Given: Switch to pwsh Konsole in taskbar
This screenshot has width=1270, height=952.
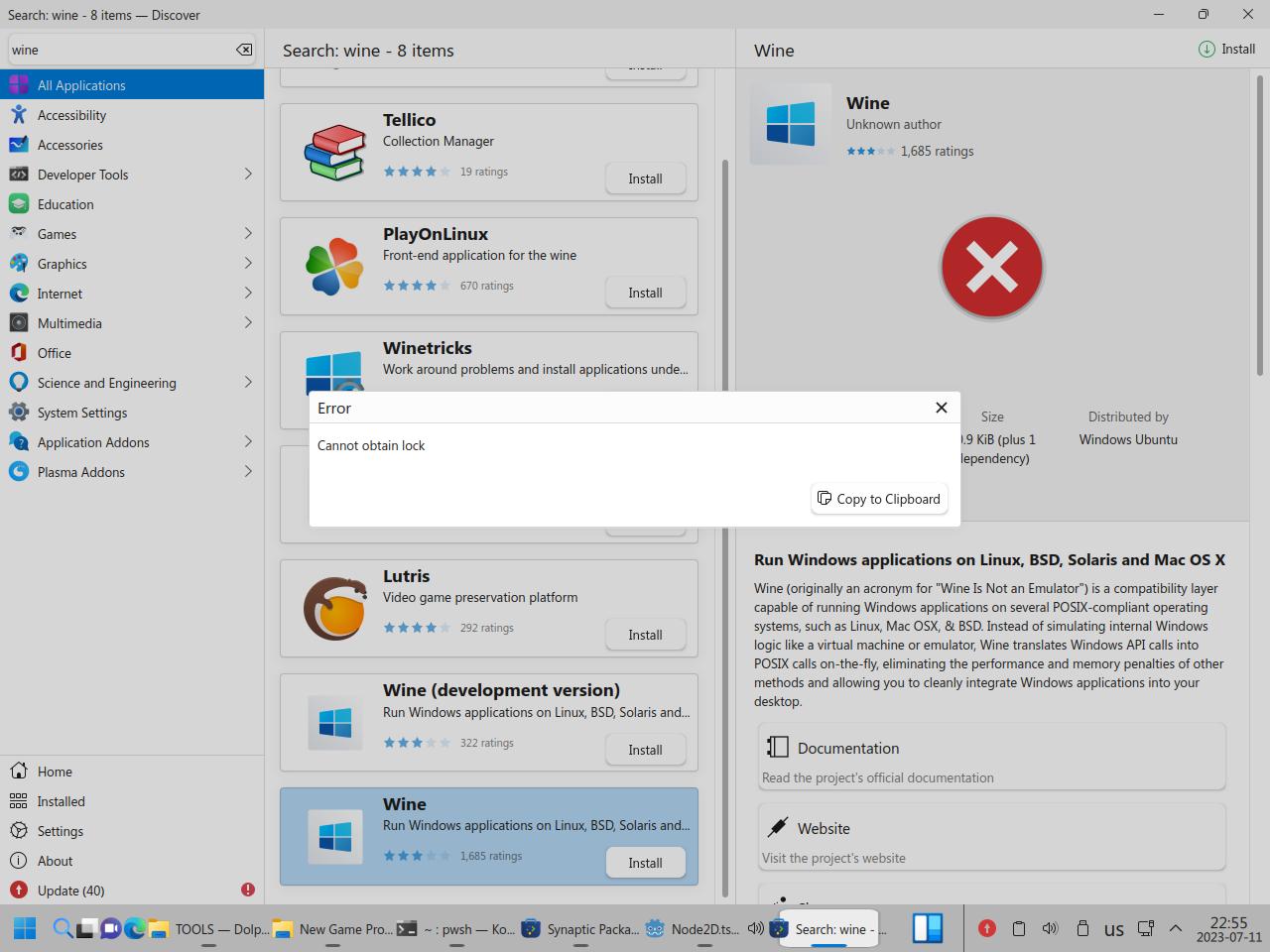Looking at the screenshot, I should [x=455, y=929].
